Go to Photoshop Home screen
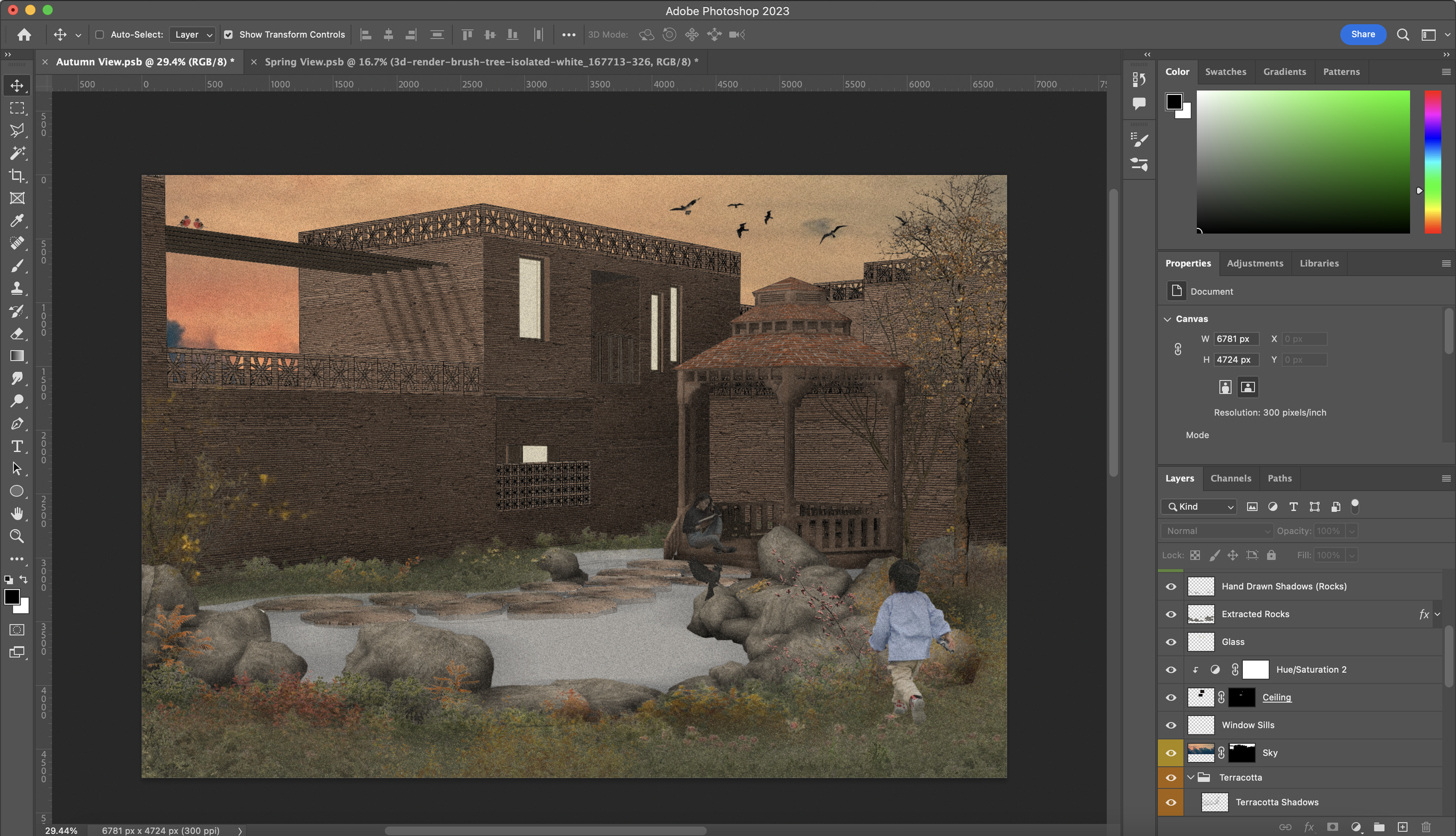Screen dimensions: 1456x836 coord(24,34)
